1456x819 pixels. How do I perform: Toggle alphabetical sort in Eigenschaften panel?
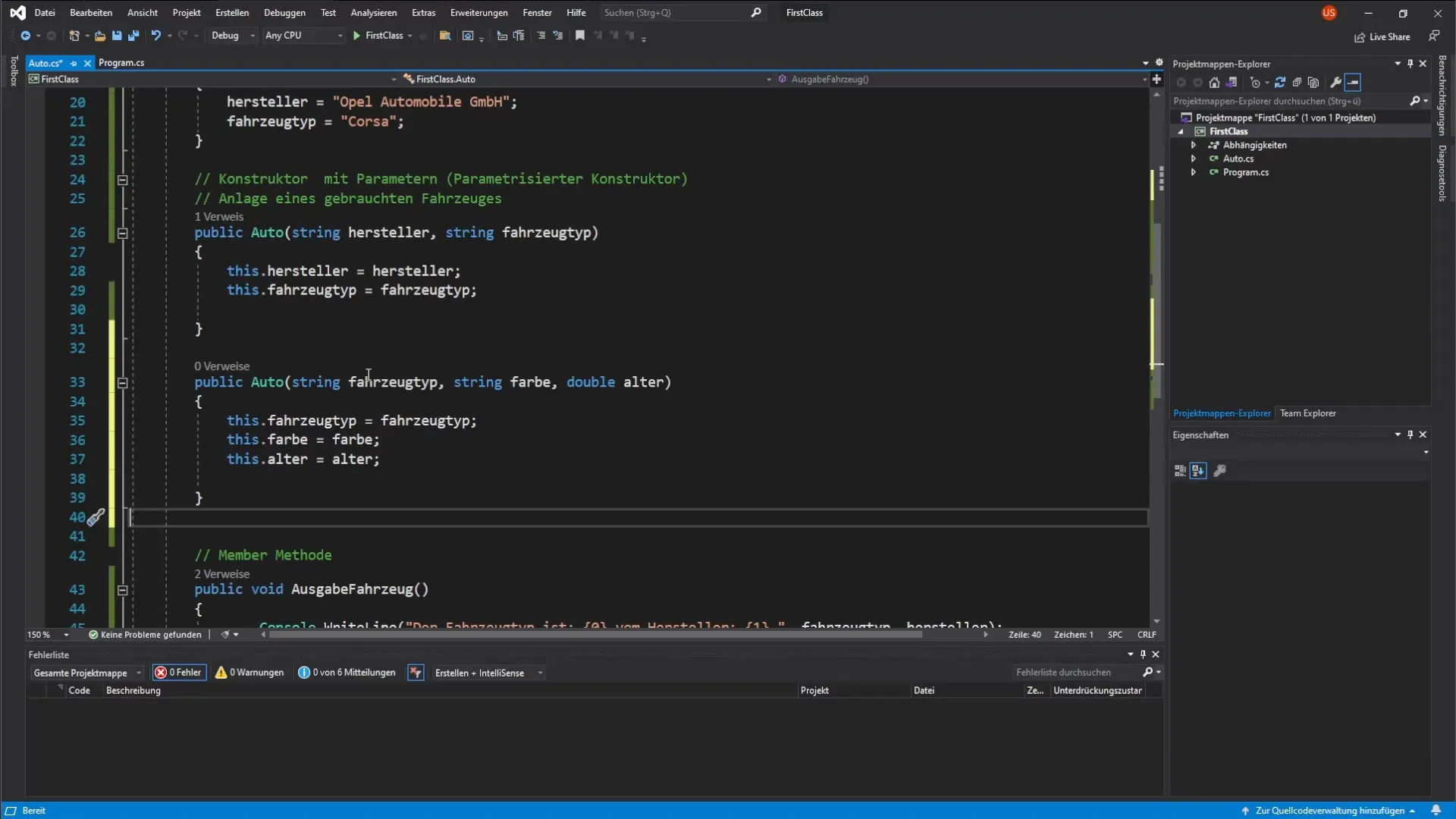pyautogui.click(x=1198, y=471)
